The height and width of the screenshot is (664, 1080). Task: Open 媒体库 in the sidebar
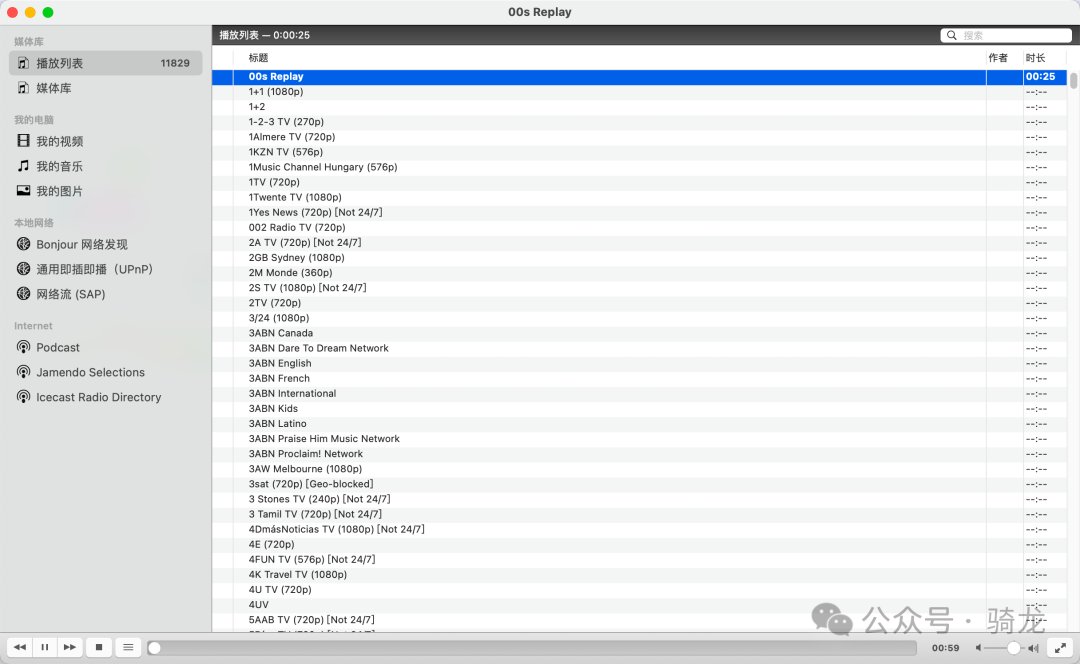(x=105, y=88)
